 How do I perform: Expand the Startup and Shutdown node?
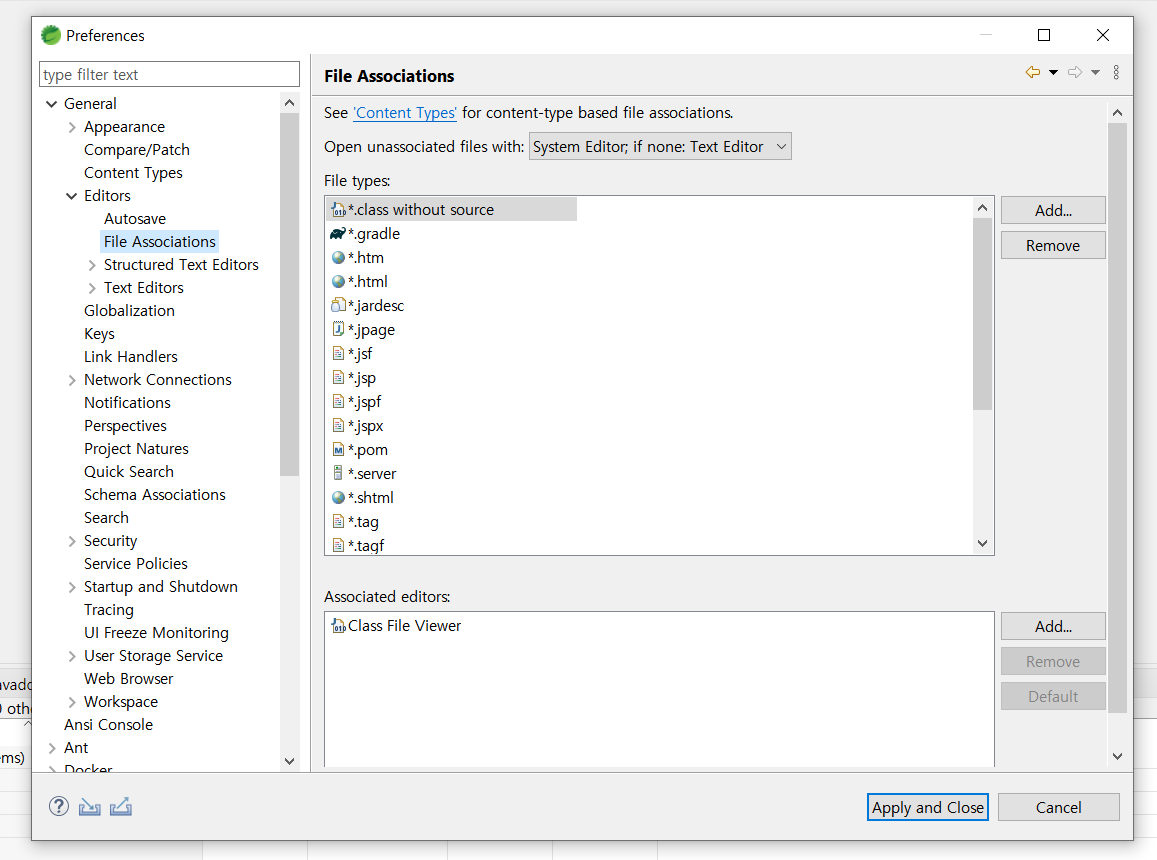[72, 587]
